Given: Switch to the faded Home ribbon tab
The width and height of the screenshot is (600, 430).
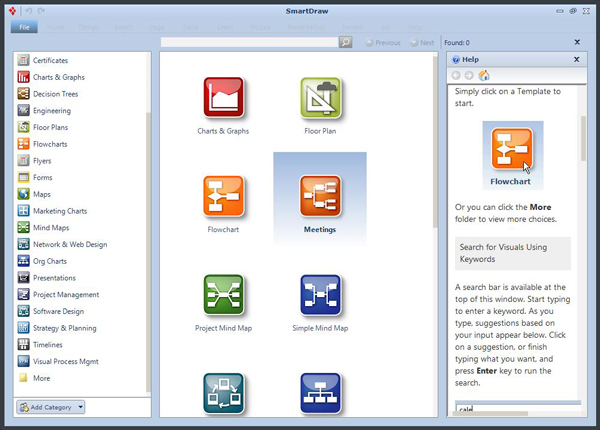Looking at the screenshot, I should (55, 28).
